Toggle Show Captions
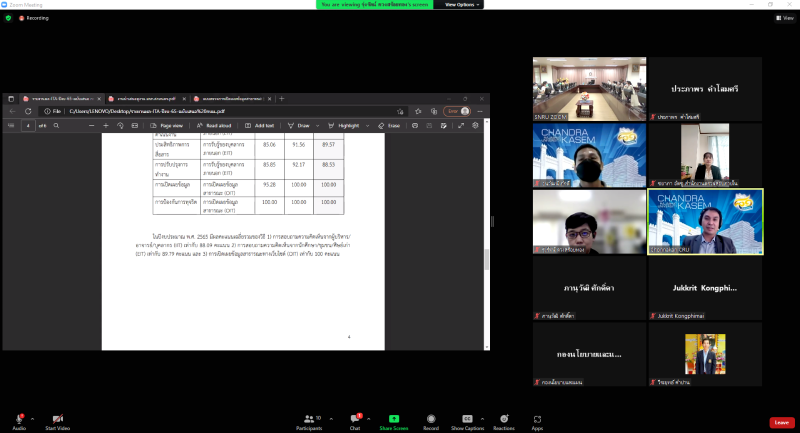Screen dimensions: 800x433 pyautogui.click(x=467, y=418)
